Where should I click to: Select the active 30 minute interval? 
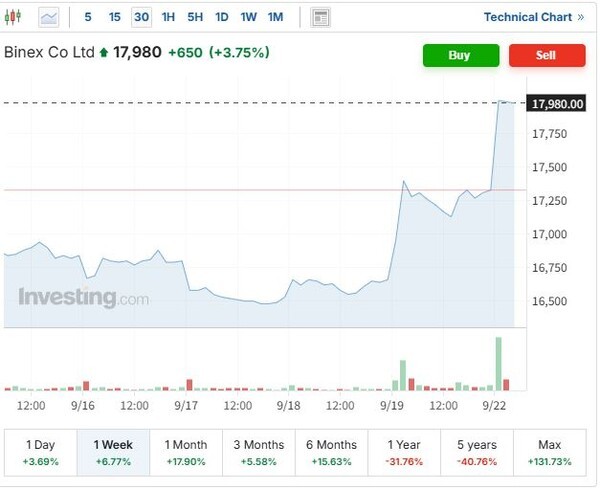click(142, 17)
